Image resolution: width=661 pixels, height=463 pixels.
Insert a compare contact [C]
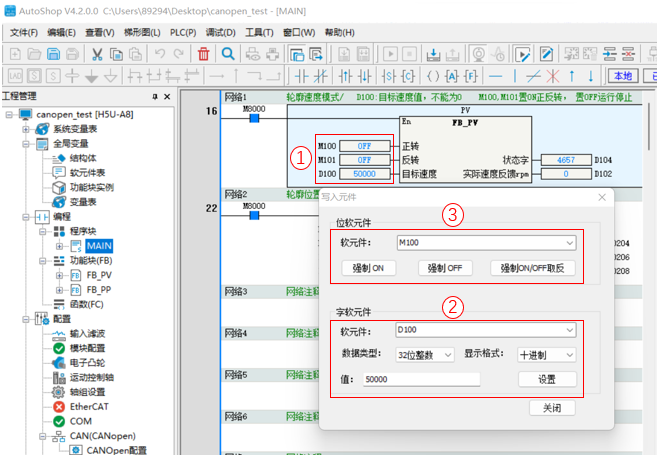click(x=408, y=76)
